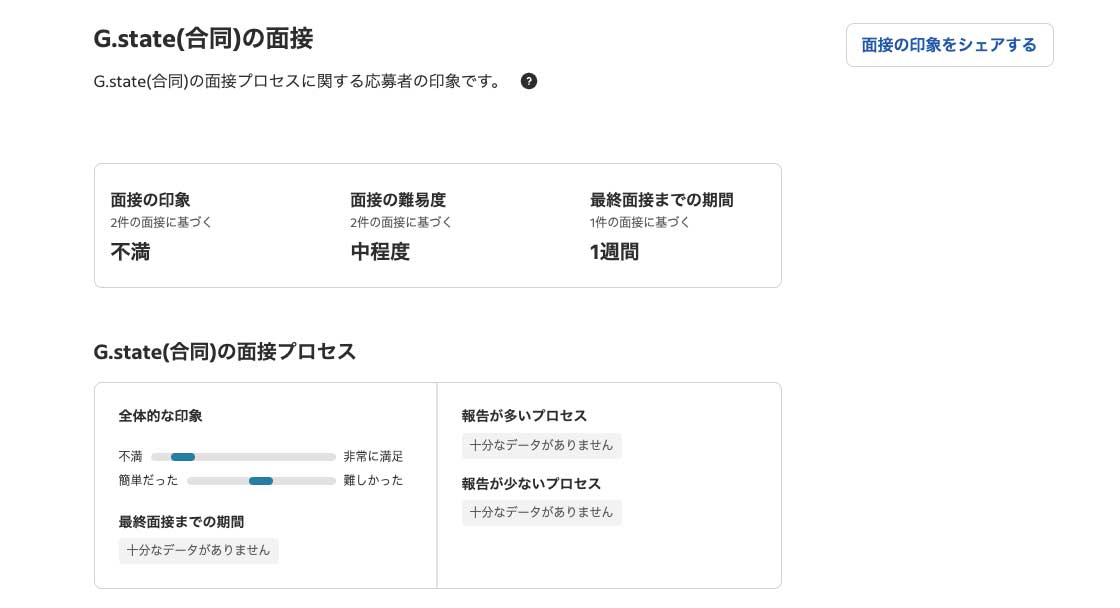The height and width of the screenshot is (608, 1120).
Task: Click the 報告が少ないプロセス heading
Action: 531,484
